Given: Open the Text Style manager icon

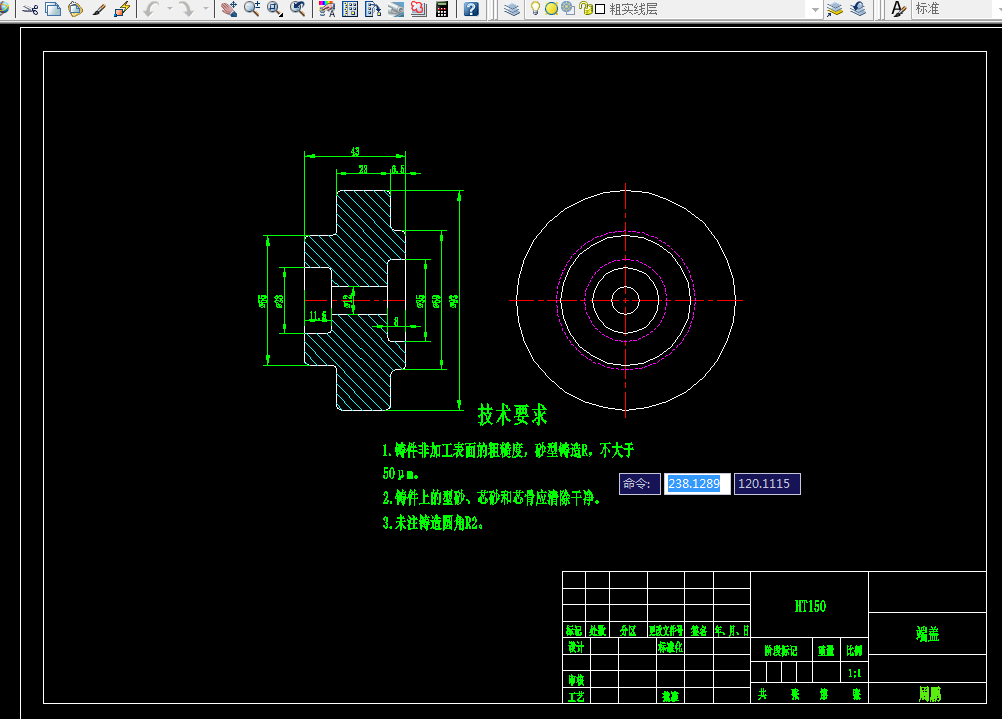Looking at the screenshot, I should coord(898,9).
